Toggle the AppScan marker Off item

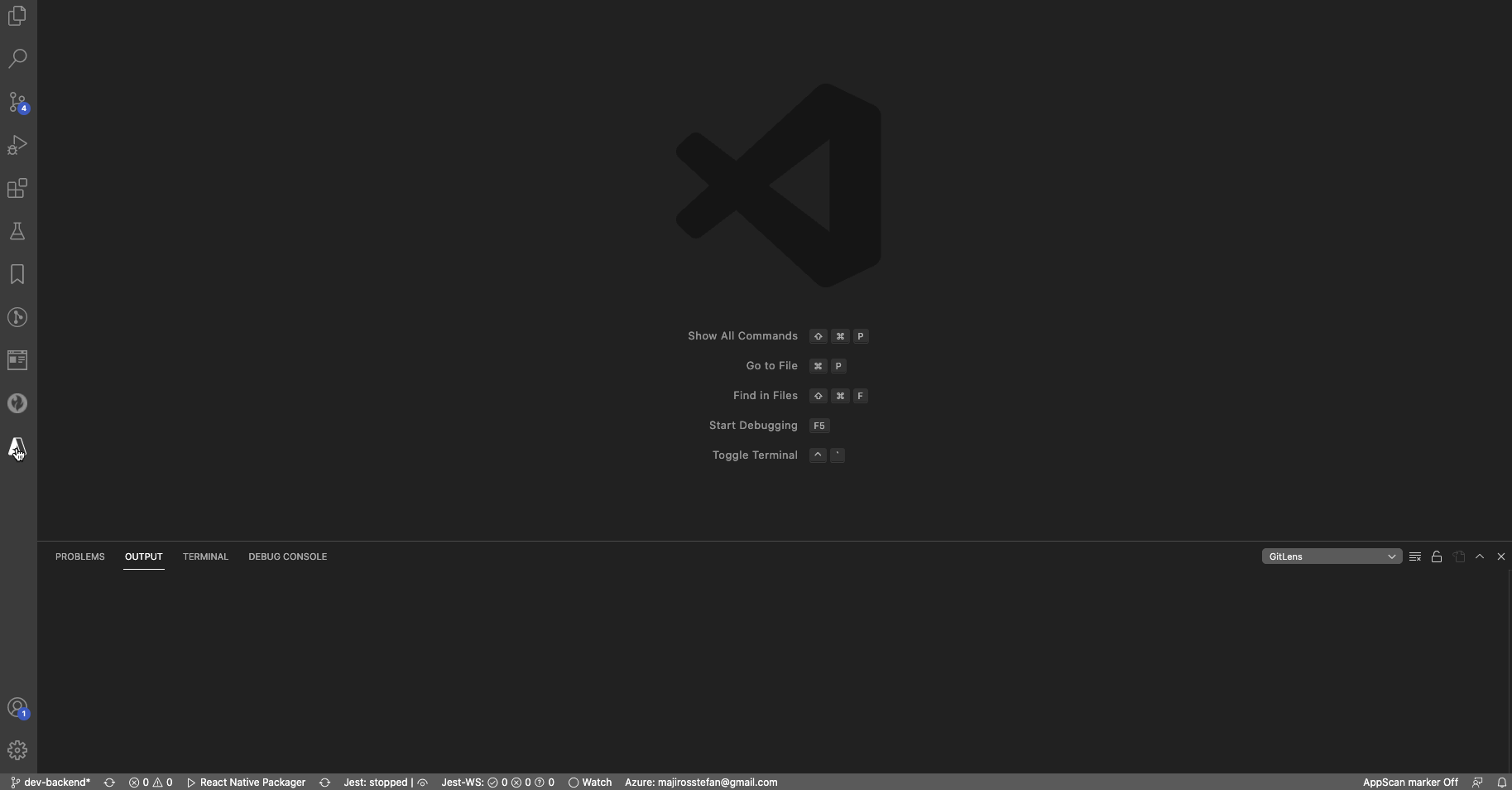tap(1410, 783)
